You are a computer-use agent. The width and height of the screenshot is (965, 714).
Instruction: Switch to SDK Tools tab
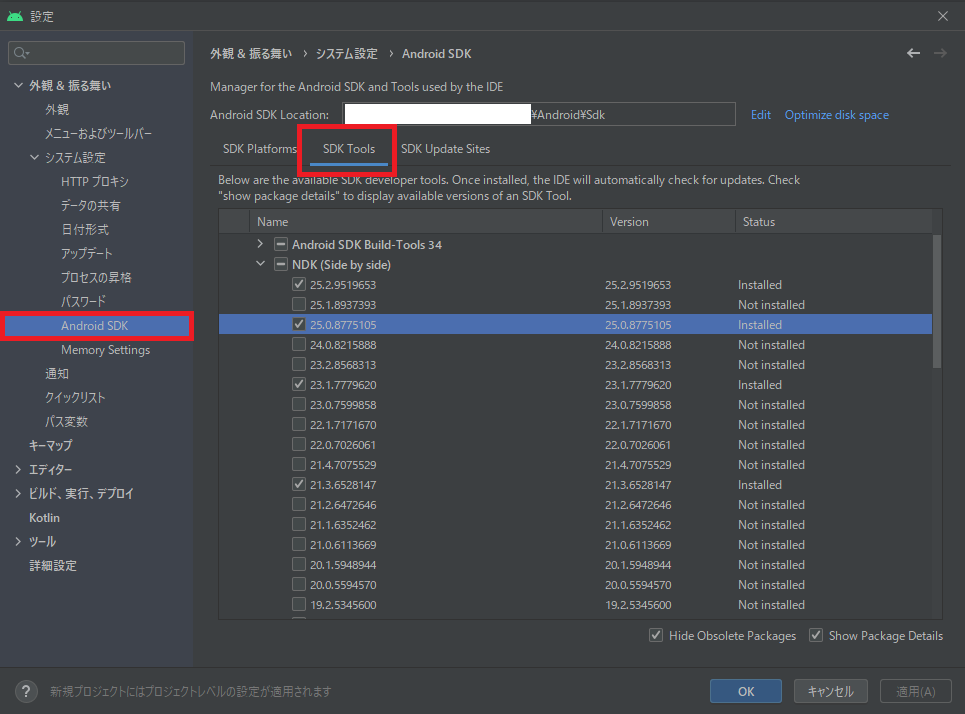pyautogui.click(x=349, y=149)
